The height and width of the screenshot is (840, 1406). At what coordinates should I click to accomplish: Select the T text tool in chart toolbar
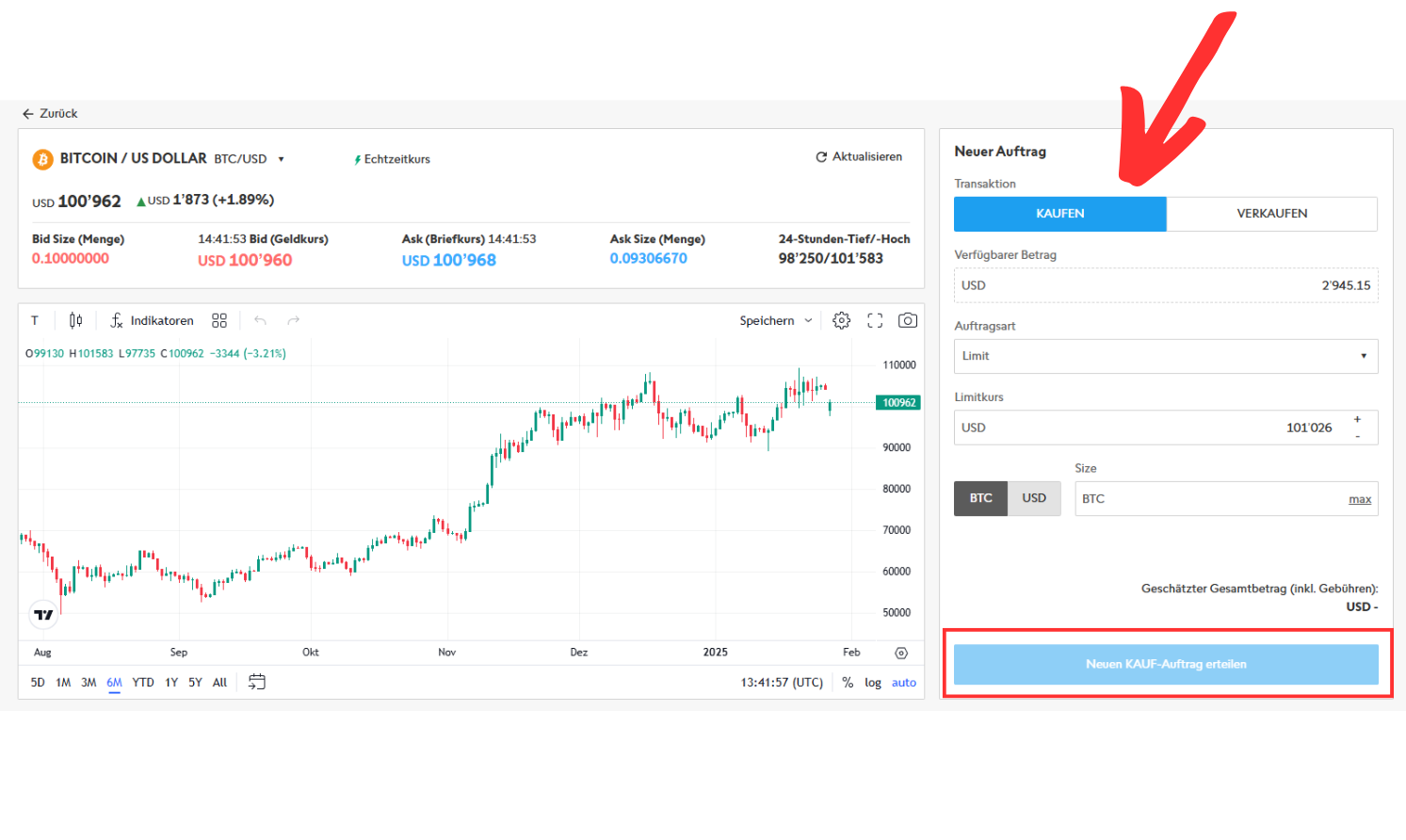pos(35,320)
